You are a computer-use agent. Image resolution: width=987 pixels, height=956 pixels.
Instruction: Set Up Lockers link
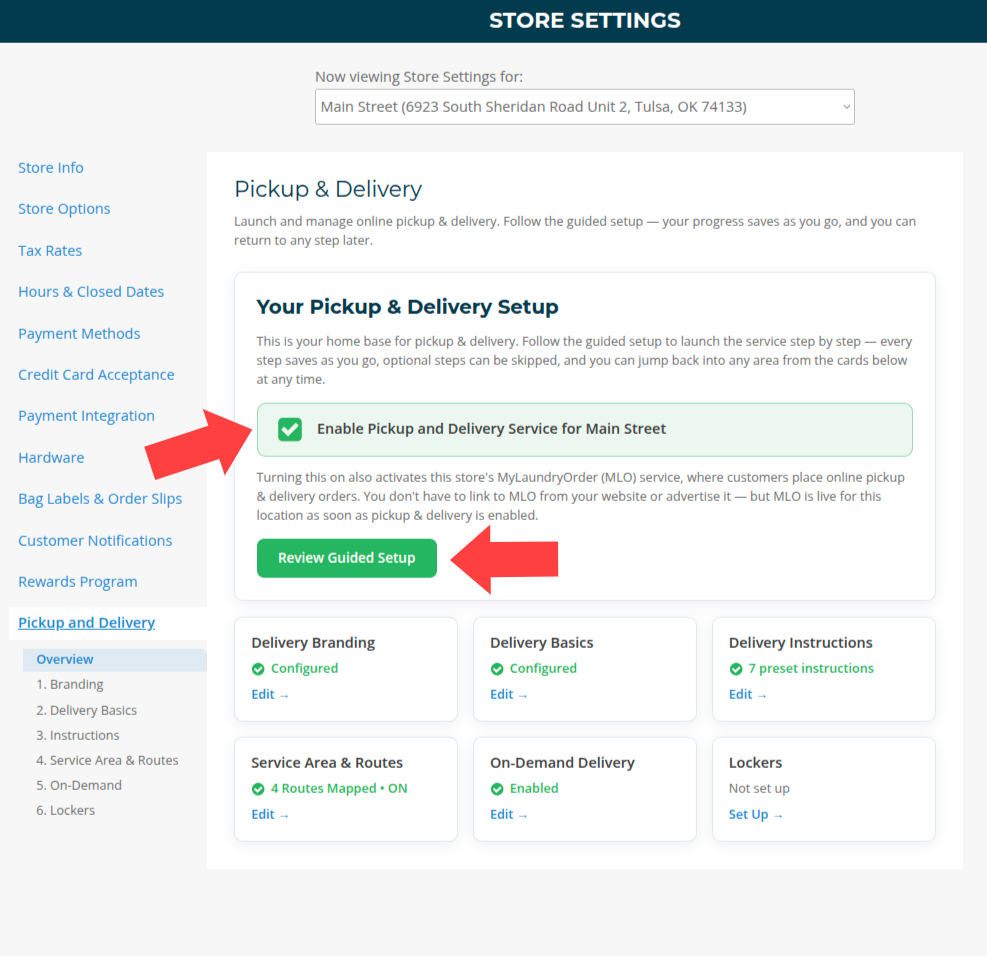pyautogui.click(x=755, y=814)
